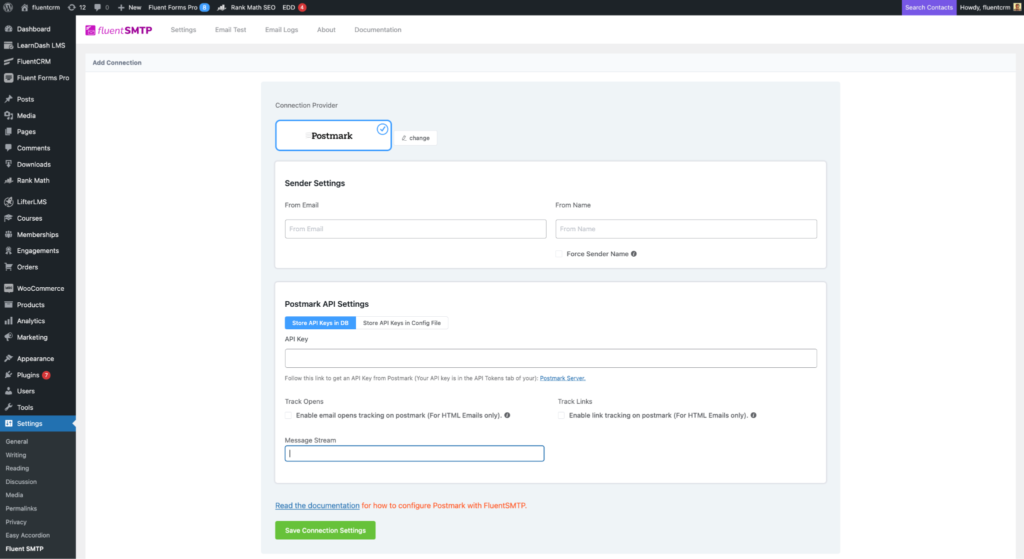Click the FluentSMTP logo
The height and width of the screenshot is (559, 1024).
[x=119, y=30]
